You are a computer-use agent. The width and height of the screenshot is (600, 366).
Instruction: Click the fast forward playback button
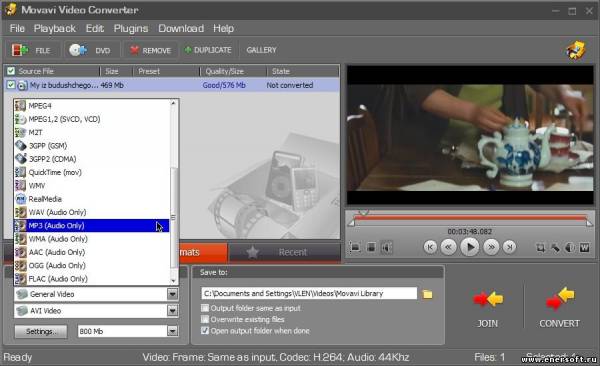pos(491,247)
